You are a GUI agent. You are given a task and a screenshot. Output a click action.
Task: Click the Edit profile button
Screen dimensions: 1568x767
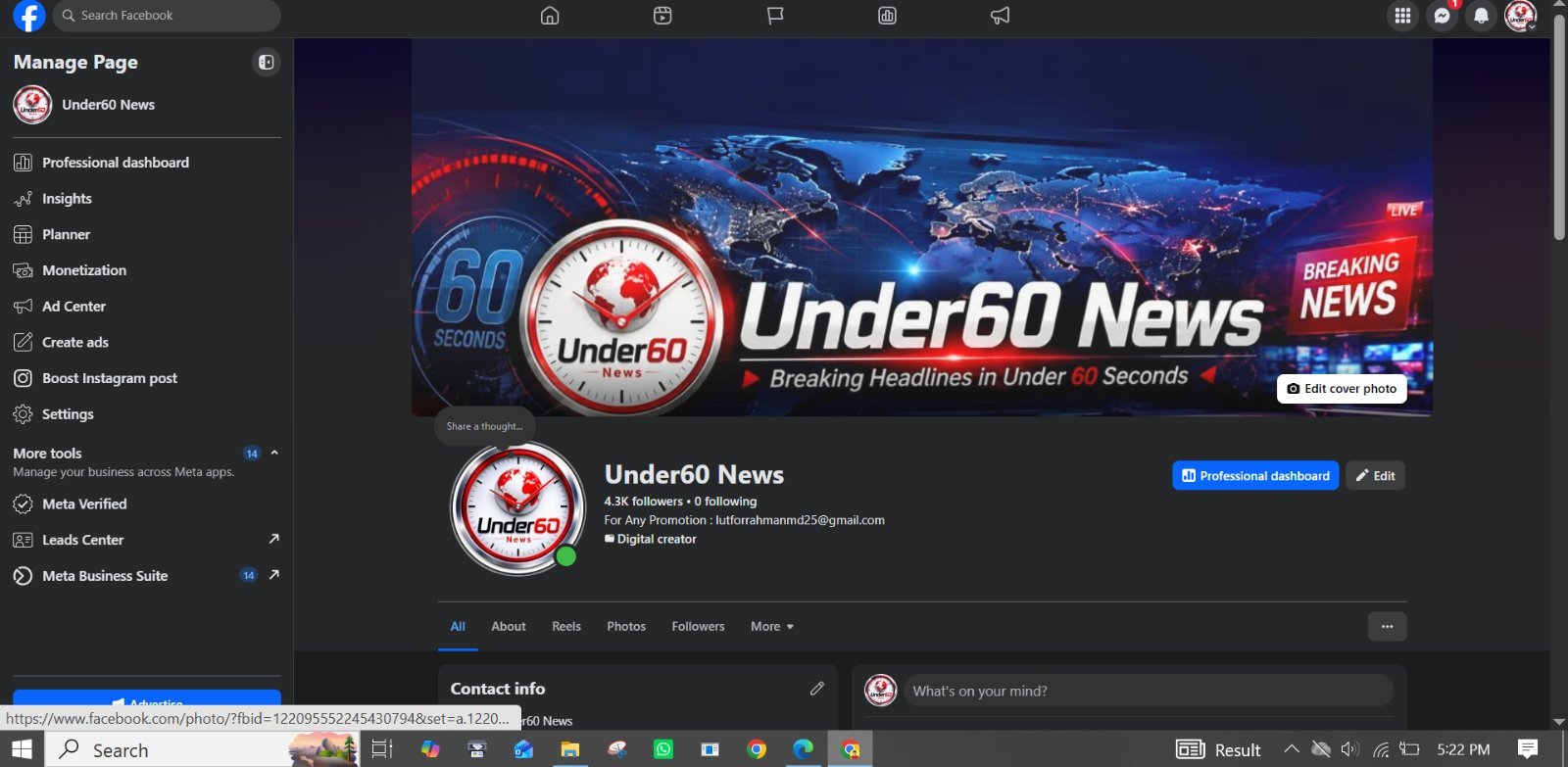[x=1375, y=476]
